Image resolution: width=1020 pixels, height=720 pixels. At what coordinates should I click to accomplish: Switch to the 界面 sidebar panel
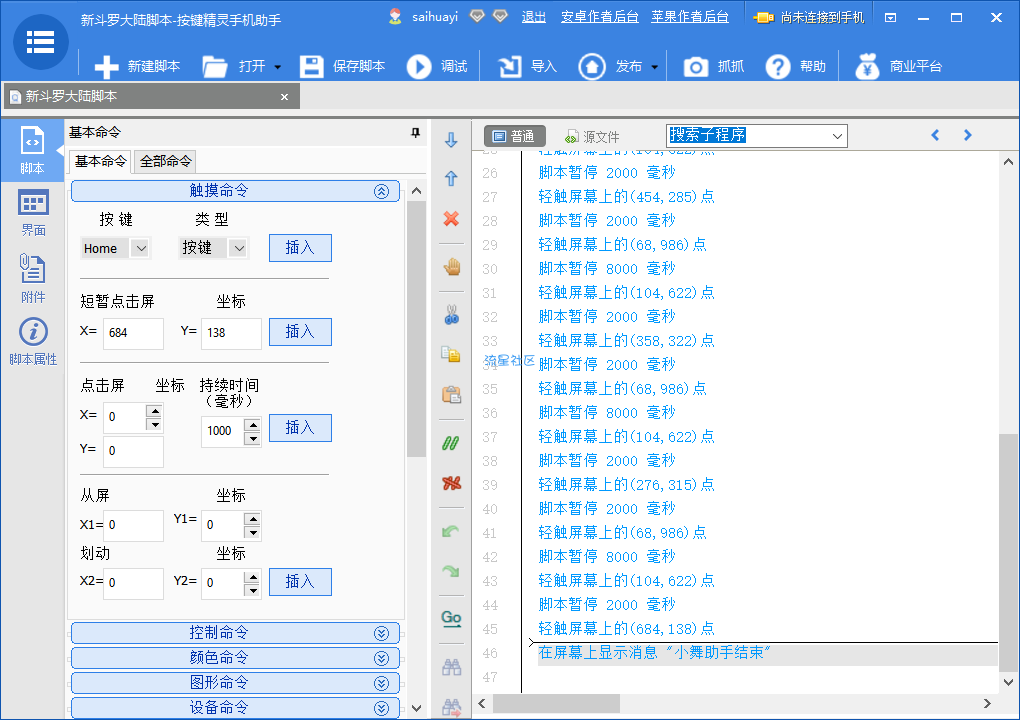(33, 213)
